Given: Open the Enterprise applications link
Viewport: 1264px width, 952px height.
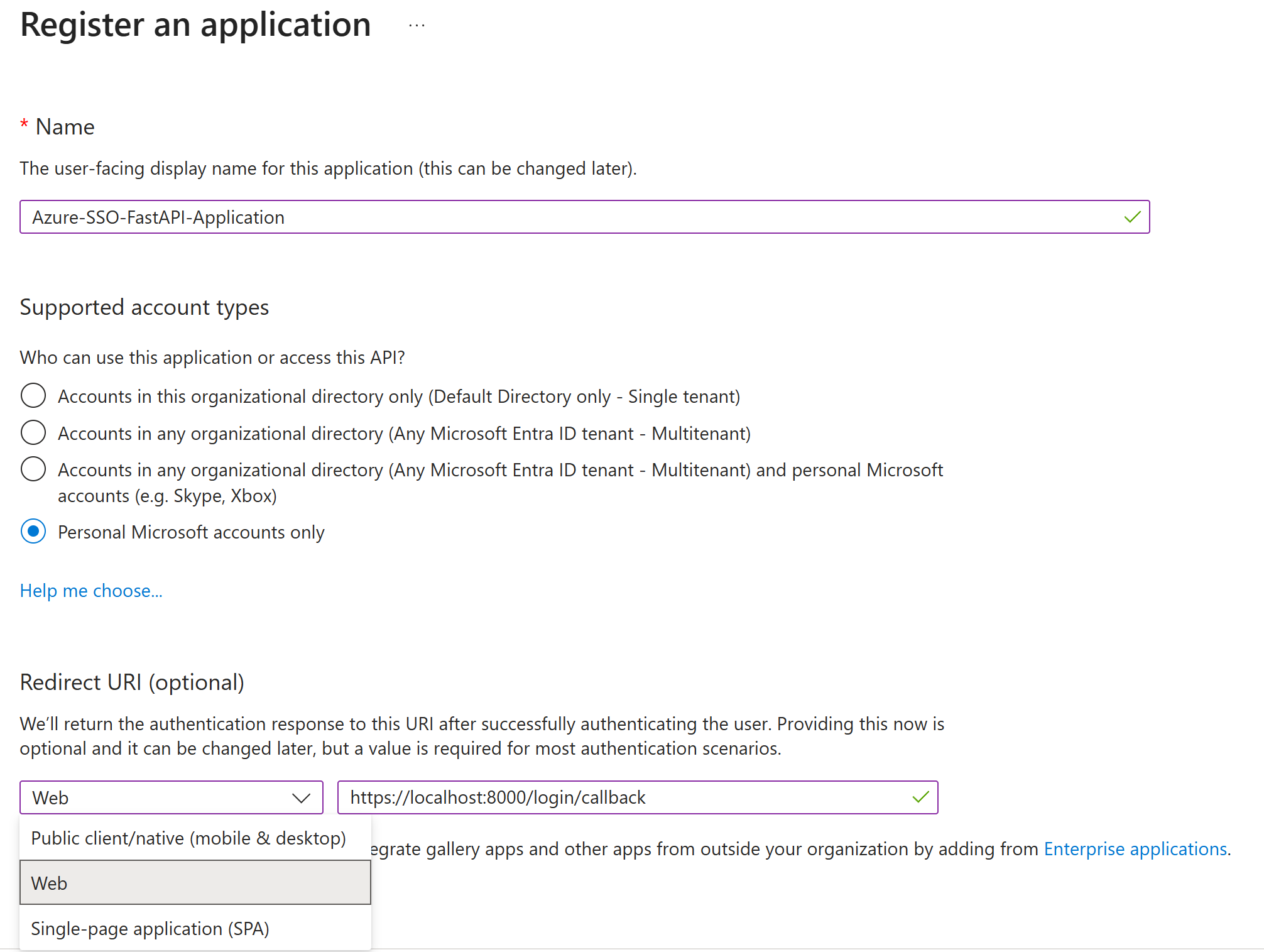Looking at the screenshot, I should (x=1135, y=849).
